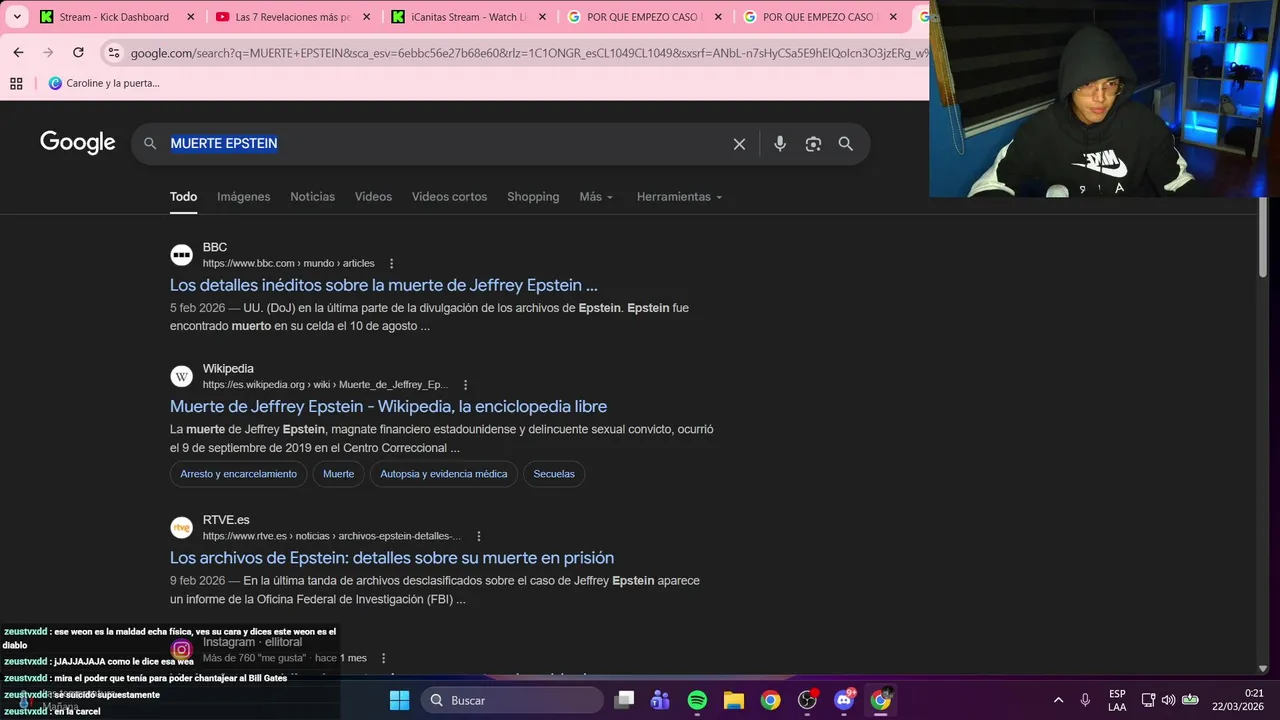This screenshot has height=720, width=1280.
Task: Open Spotify from the taskbar
Action: point(697,700)
